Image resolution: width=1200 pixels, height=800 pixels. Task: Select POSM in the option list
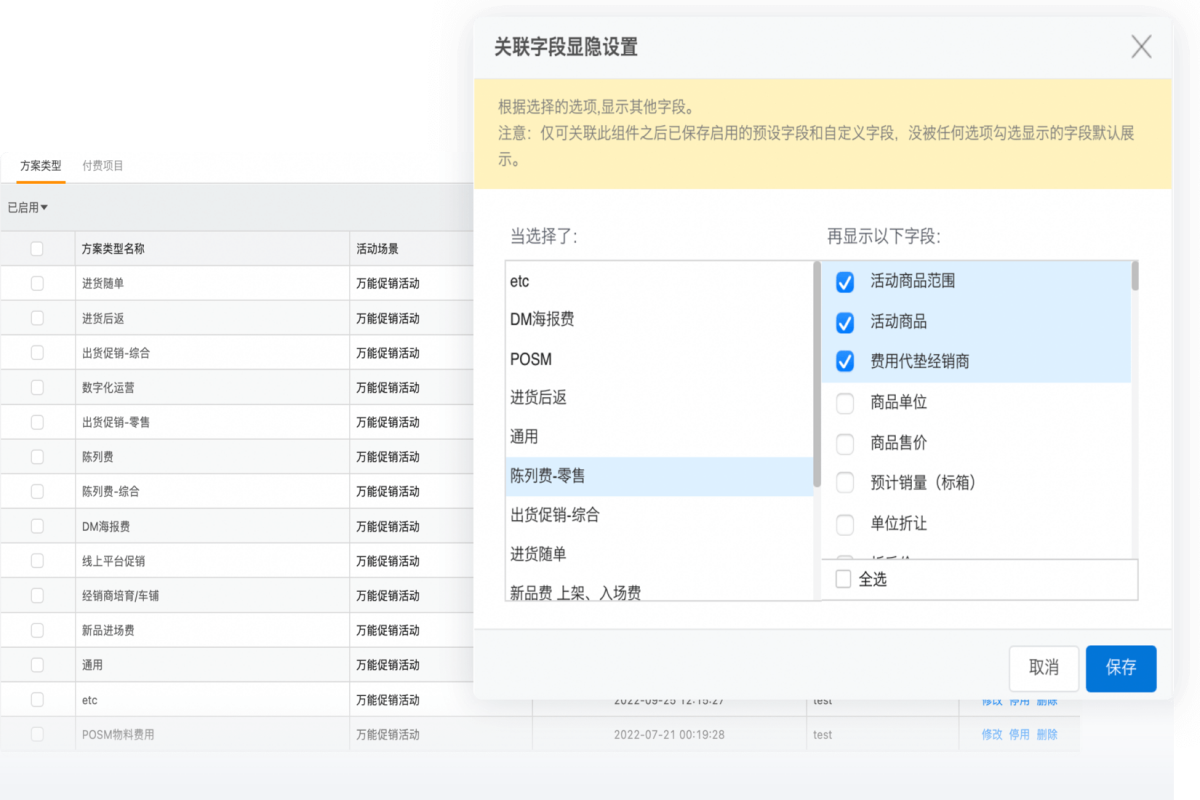[x=531, y=359]
